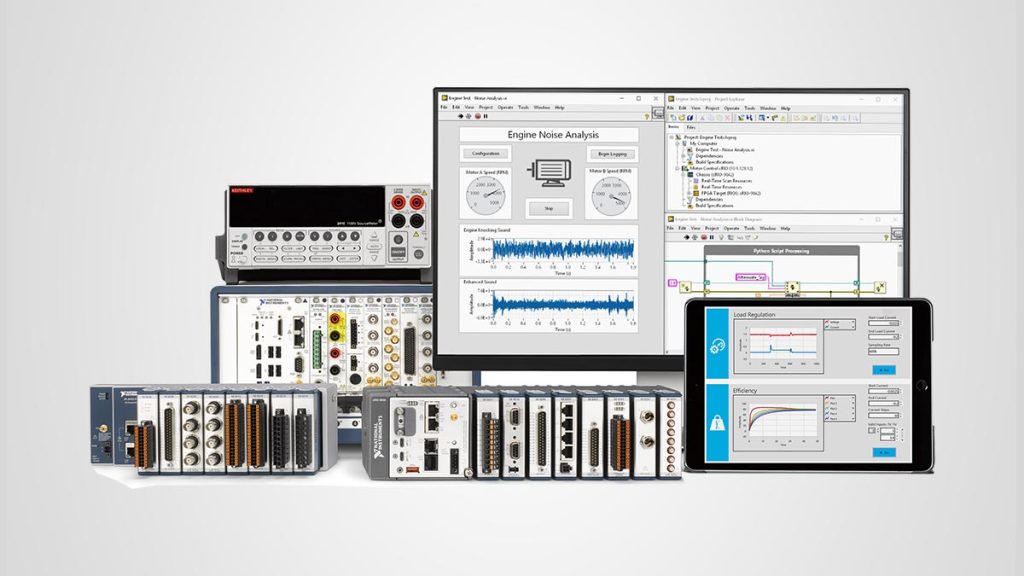Switch to the Files tab in Project Explorer
The image size is (1024, 576).
pyautogui.click(x=690, y=127)
